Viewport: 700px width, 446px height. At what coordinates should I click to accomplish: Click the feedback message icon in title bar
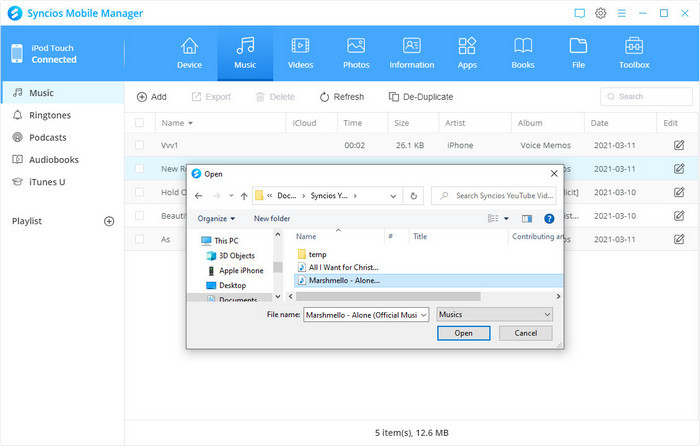[x=579, y=13]
